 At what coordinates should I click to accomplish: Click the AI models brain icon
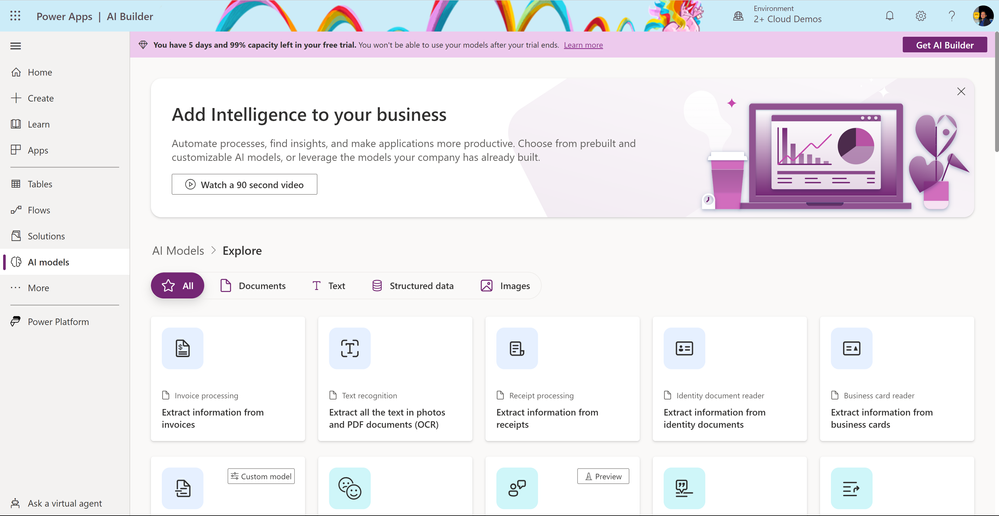coord(16,262)
